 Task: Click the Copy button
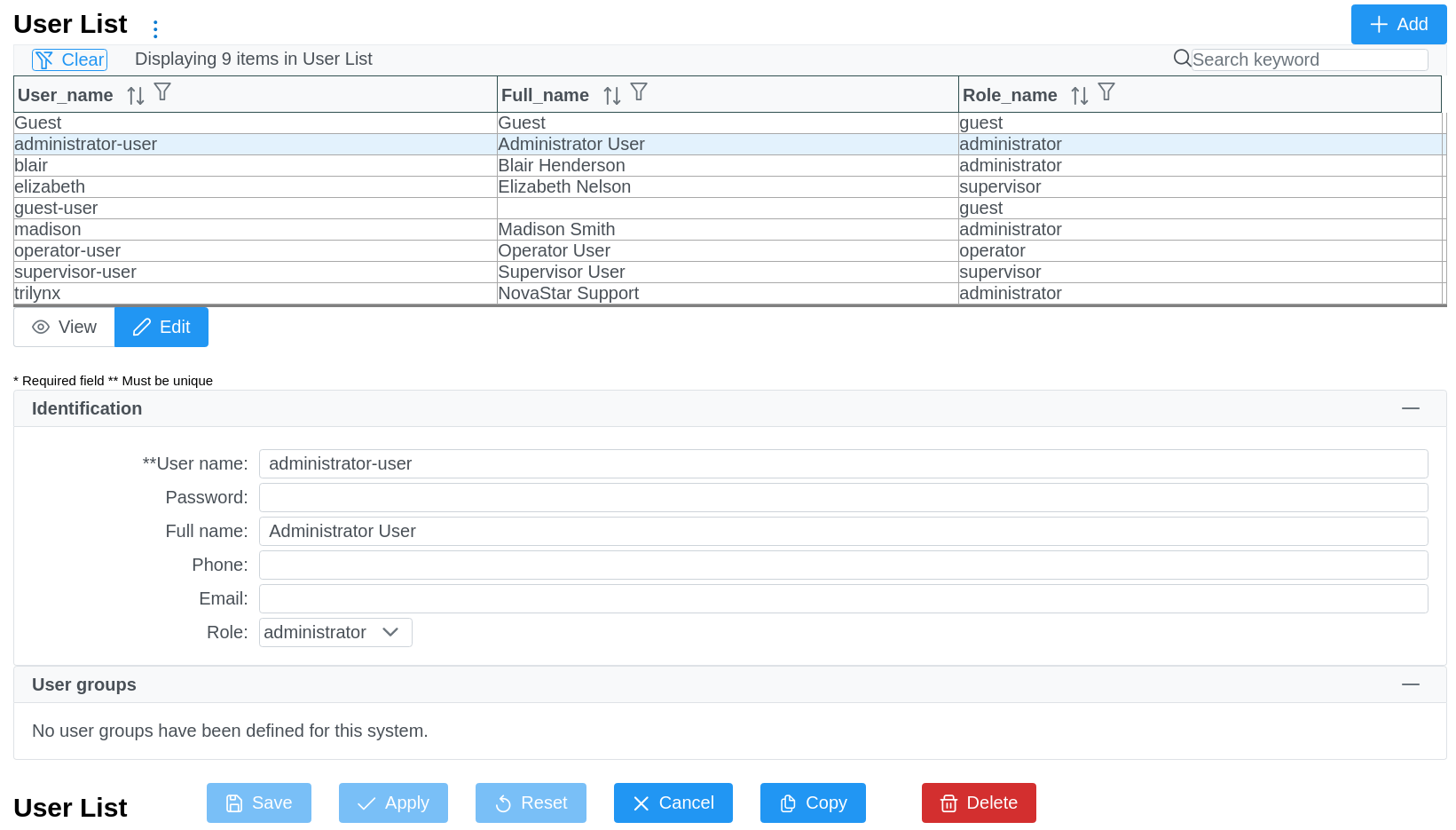point(813,802)
